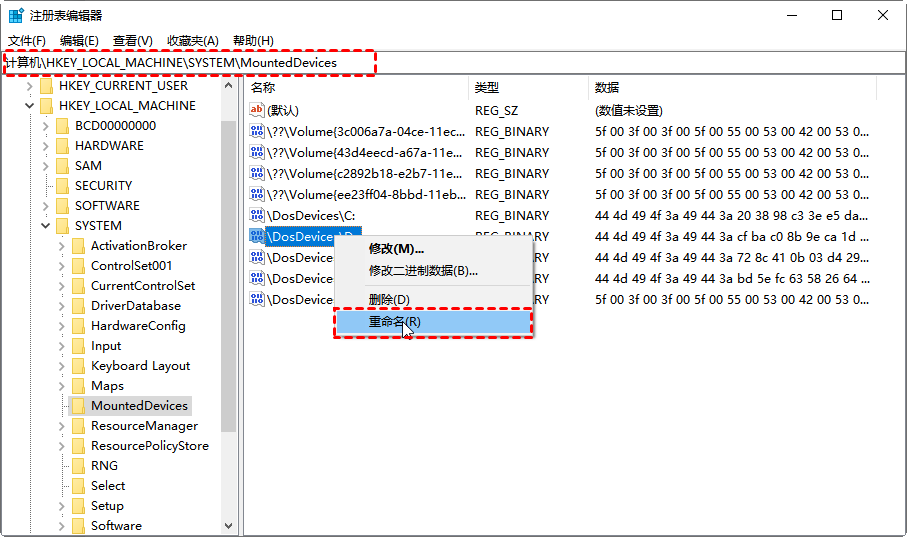This screenshot has height=537, width=907.
Task: Open the 编辑(E) menu
Action: click(x=79, y=41)
